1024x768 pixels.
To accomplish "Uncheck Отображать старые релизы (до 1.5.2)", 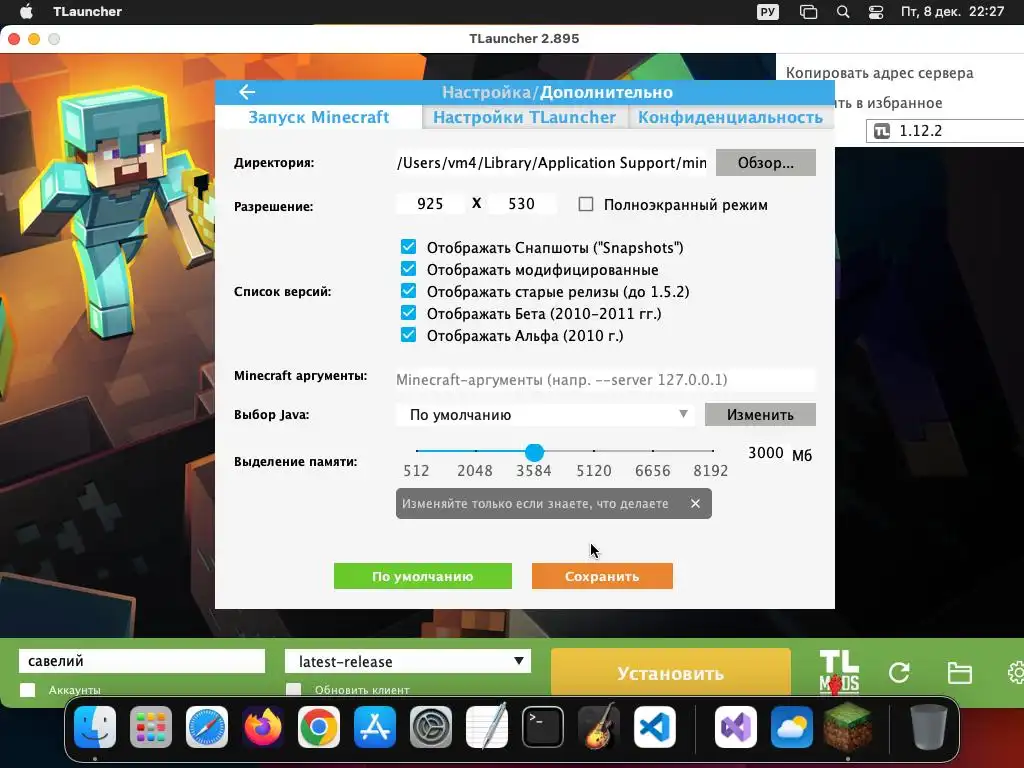I will [x=408, y=291].
